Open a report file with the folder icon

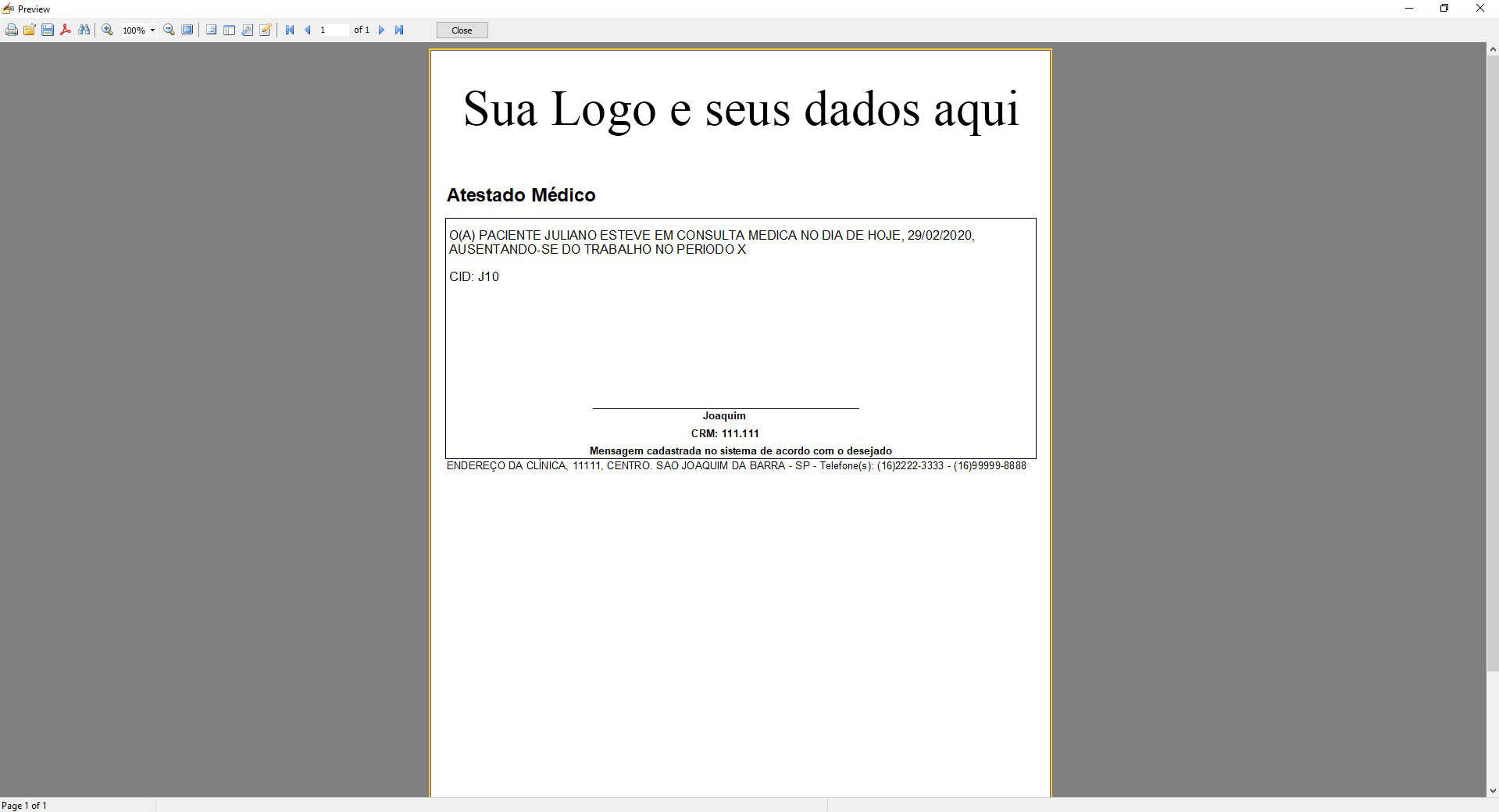[x=30, y=30]
